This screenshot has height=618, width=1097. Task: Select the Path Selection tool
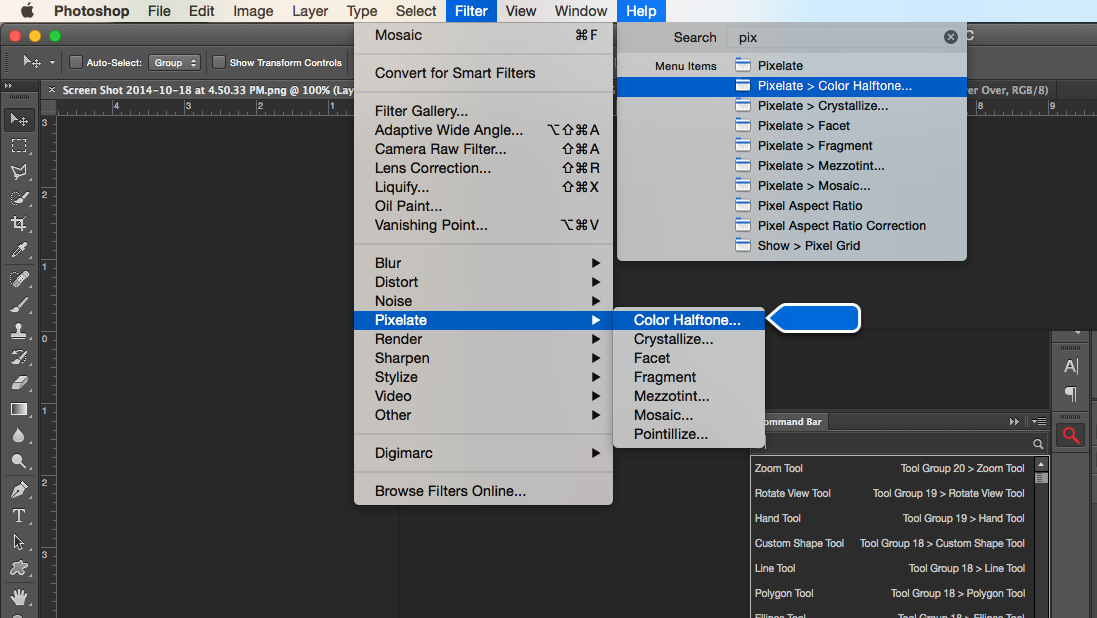pos(19,542)
